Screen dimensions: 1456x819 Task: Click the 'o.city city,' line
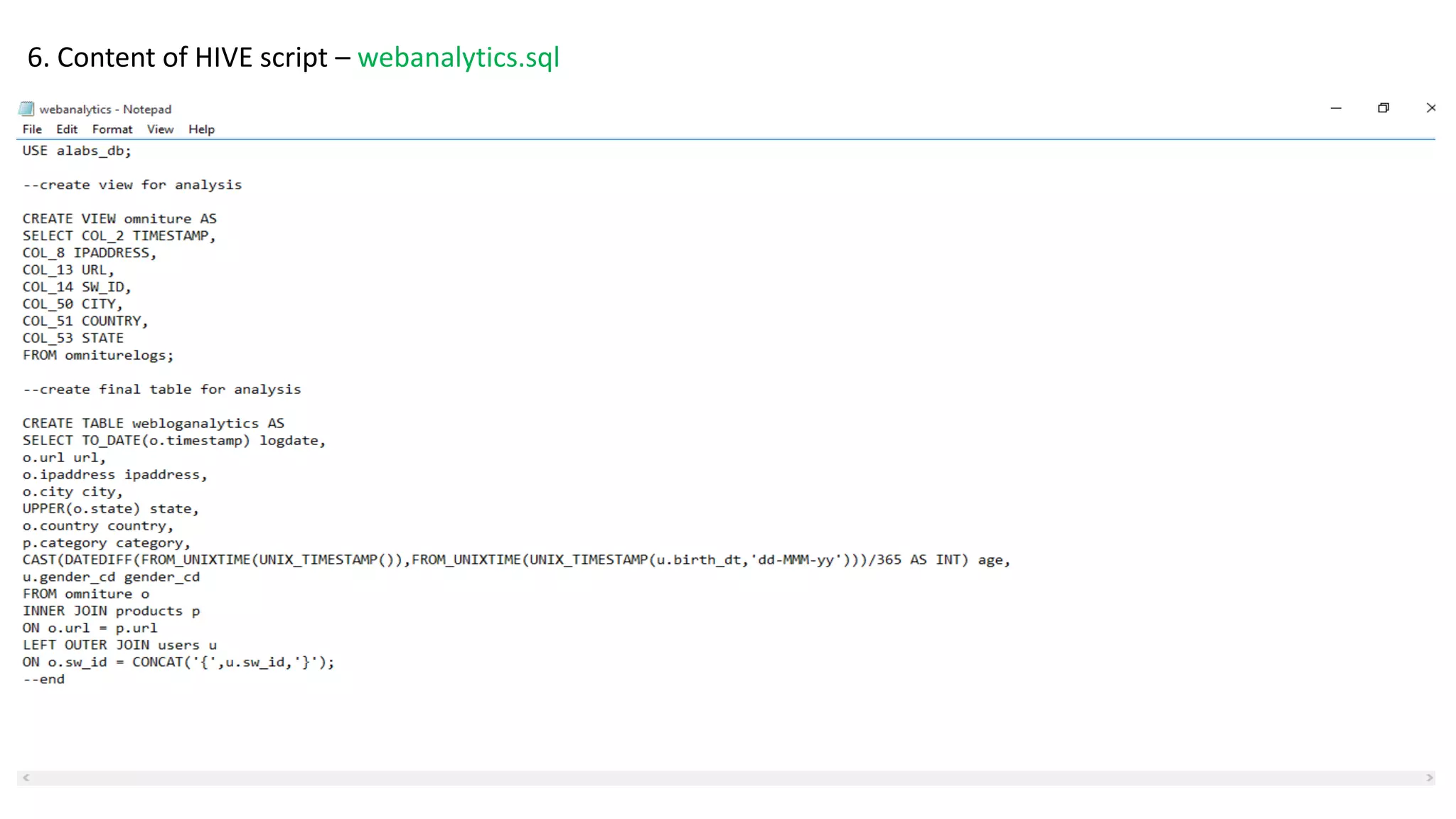click(x=73, y=492)
